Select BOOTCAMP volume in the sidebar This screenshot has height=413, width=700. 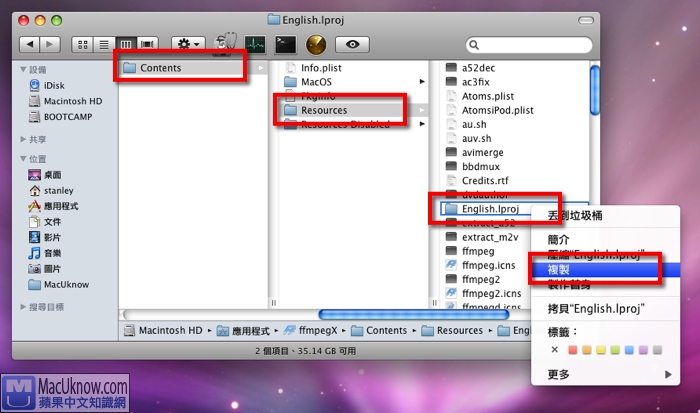click(60, 117)
